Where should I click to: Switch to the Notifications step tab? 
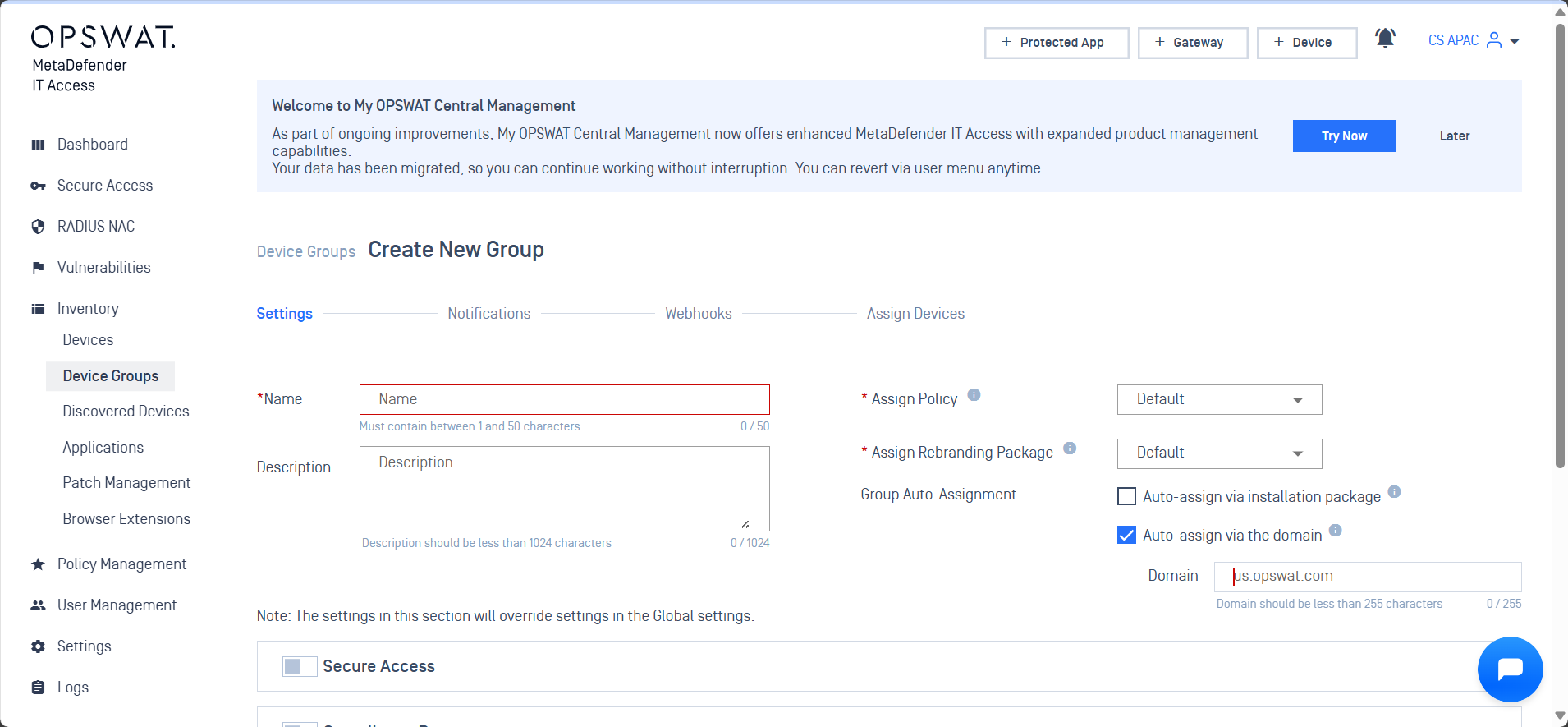pos(488,314)
